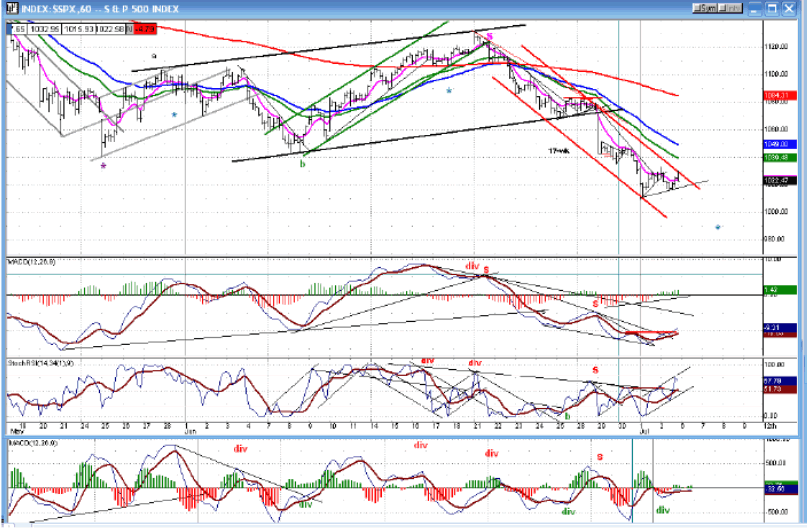Click the purple asterisk below May low
Viewport: 807px width, 531px height.
coord(103,166)
